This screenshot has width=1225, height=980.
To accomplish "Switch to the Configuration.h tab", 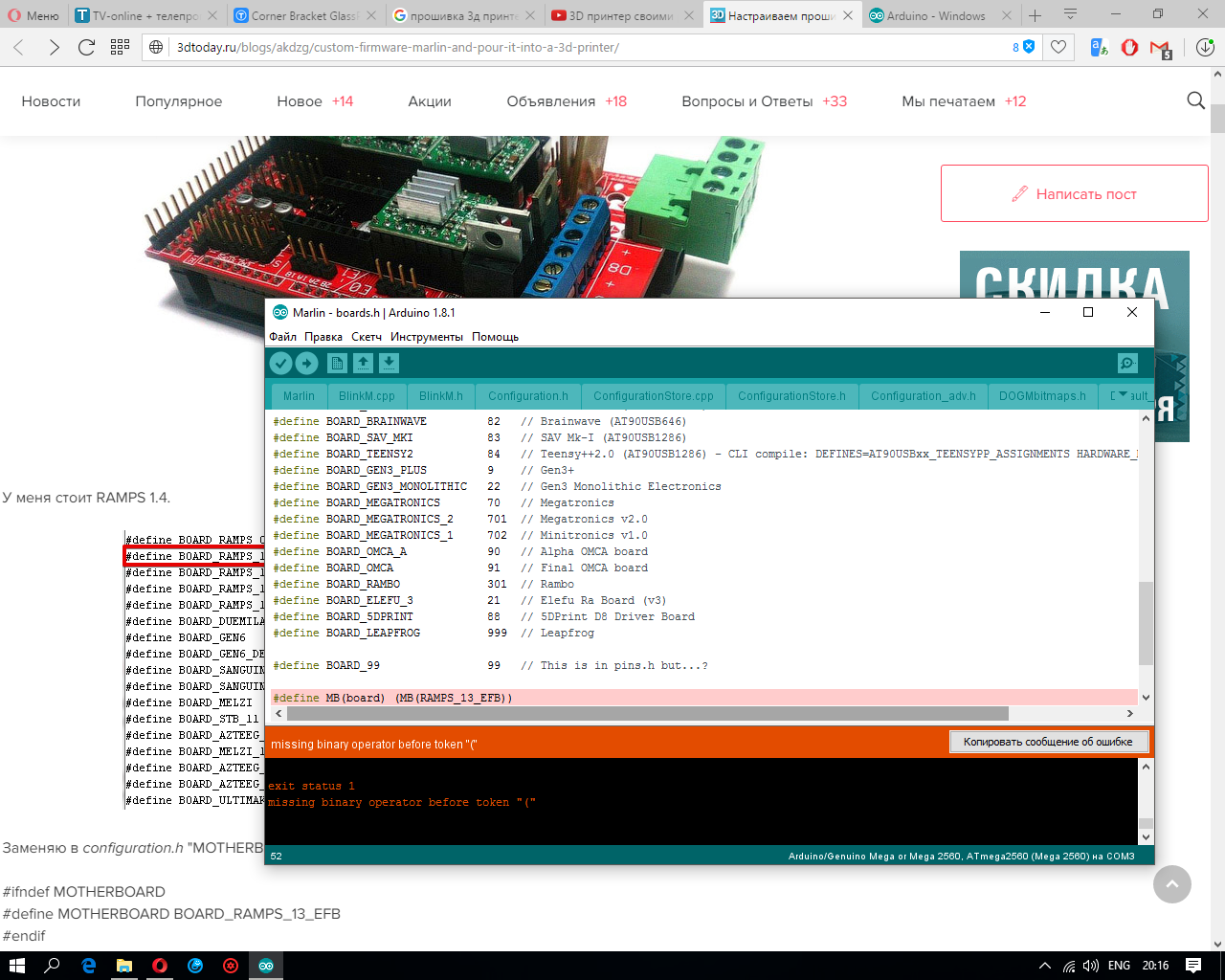I will [527, 396].
